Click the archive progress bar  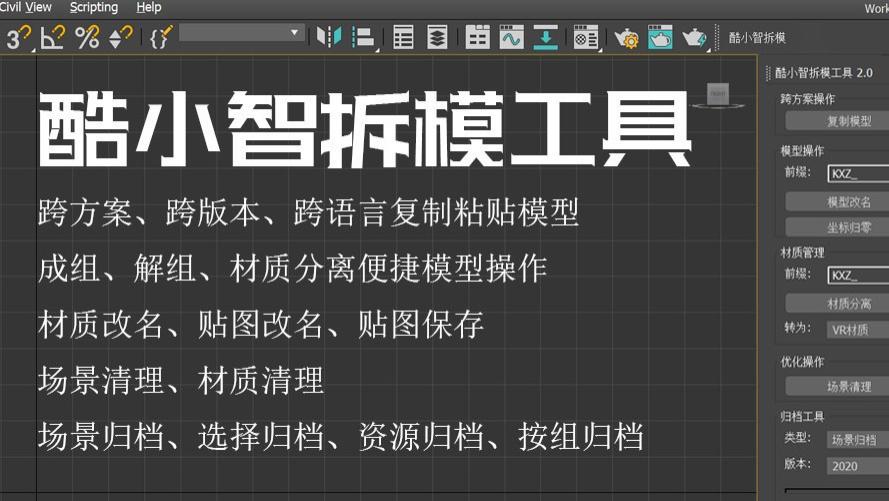click(837, 490)
